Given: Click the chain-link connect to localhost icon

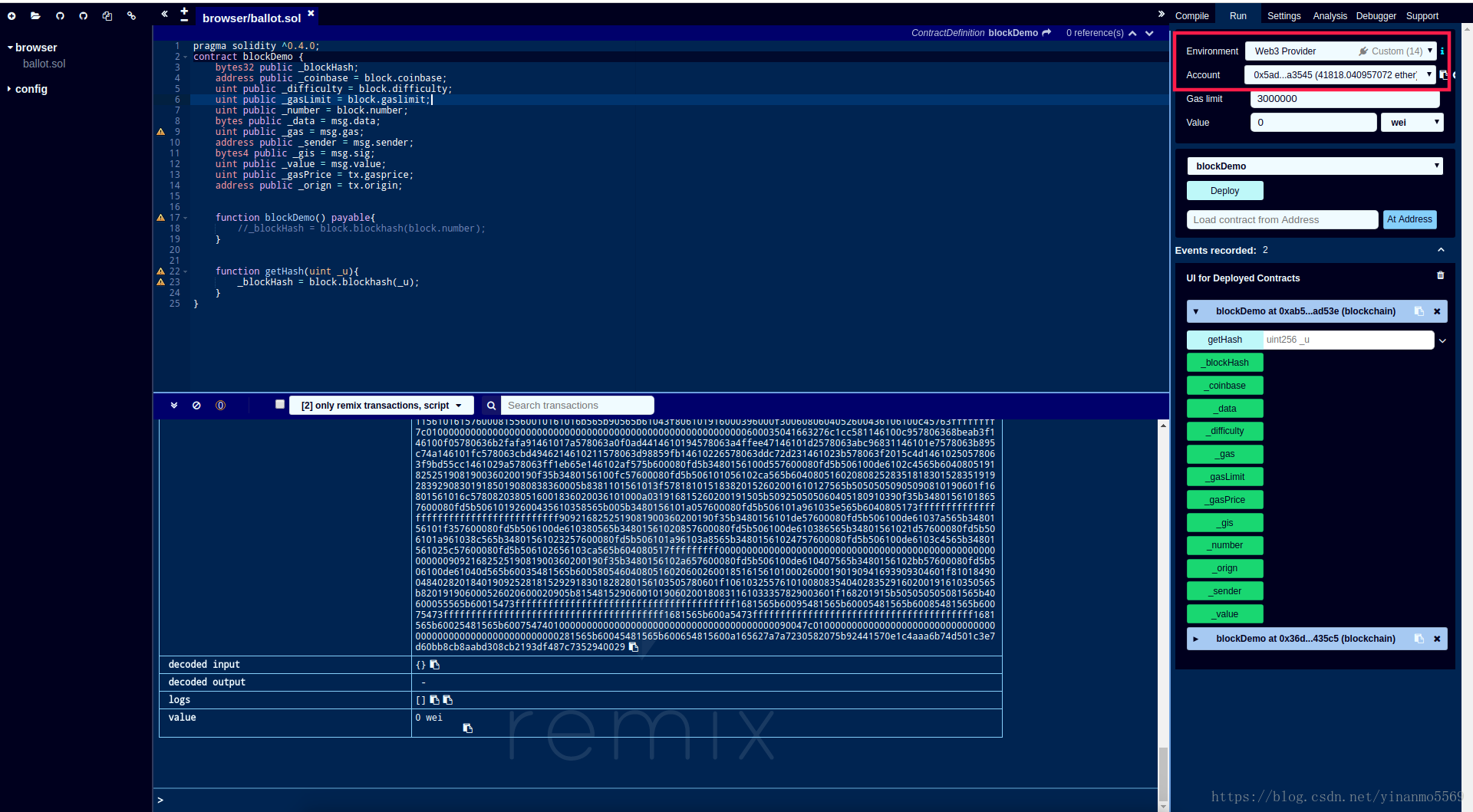Looking at the screenshot, I should 131,15.
